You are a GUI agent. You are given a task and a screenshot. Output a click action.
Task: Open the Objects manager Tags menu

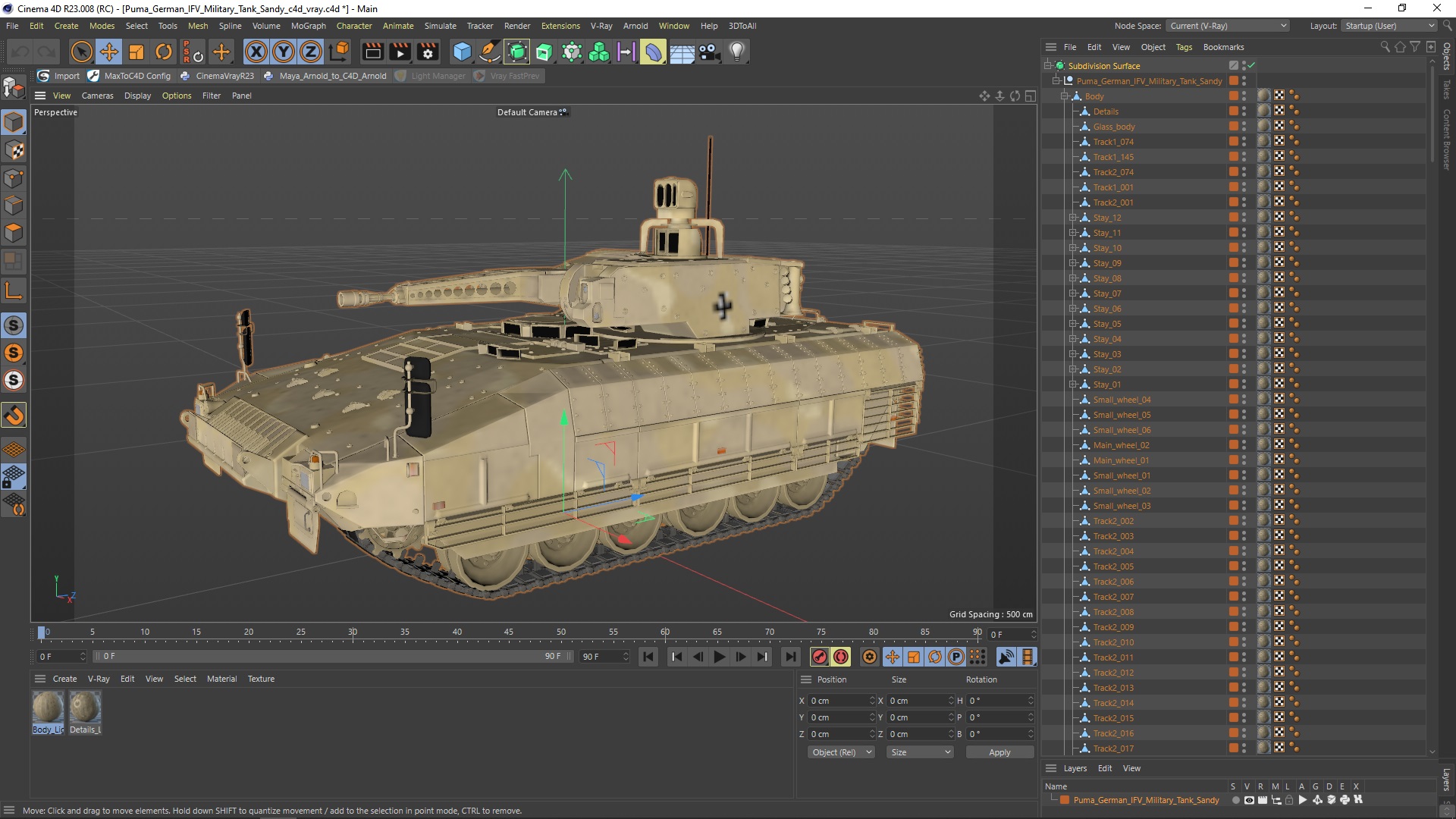coord(1183,47)
